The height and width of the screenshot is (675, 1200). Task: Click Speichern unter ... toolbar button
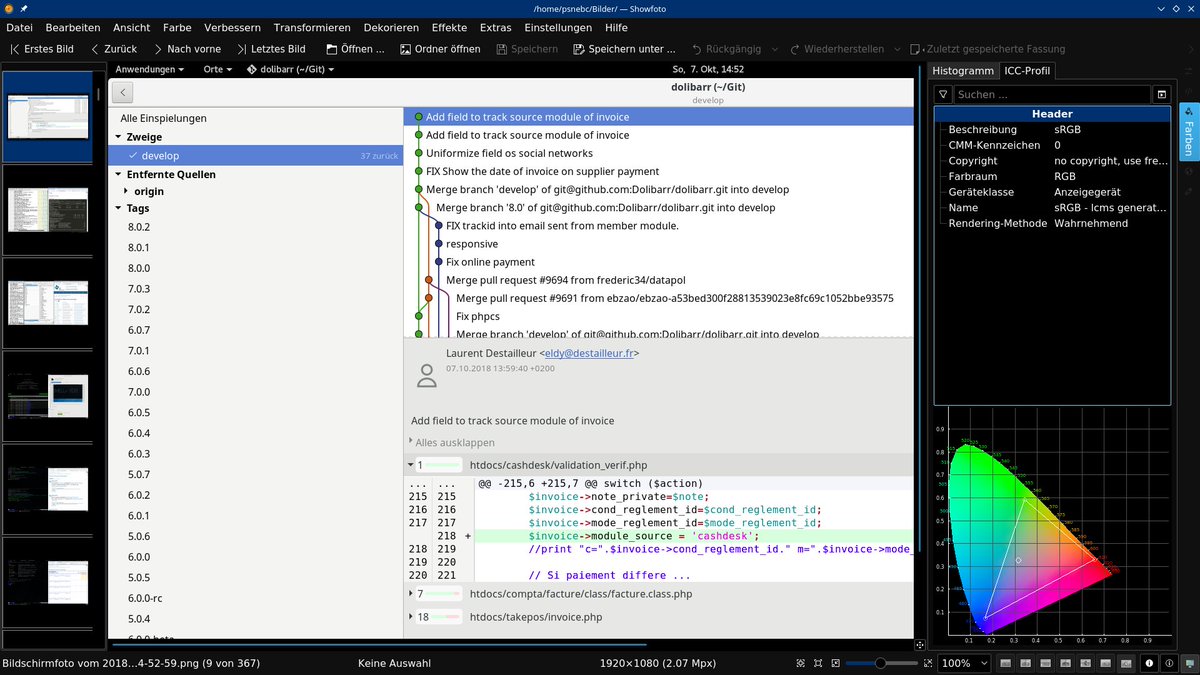(623, 48)
